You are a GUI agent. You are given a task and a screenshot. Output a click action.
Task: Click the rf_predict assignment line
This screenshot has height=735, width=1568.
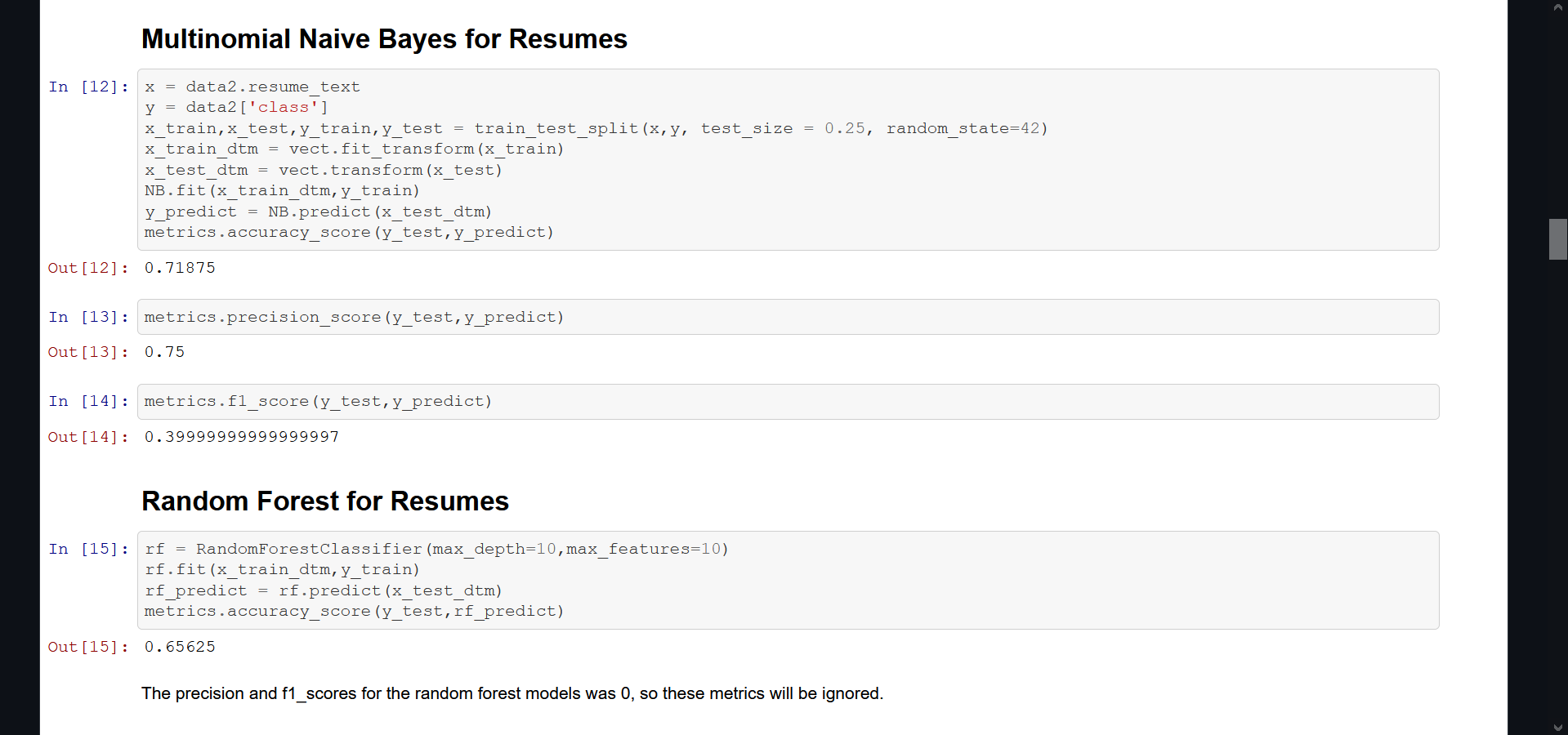coord(323,590)
